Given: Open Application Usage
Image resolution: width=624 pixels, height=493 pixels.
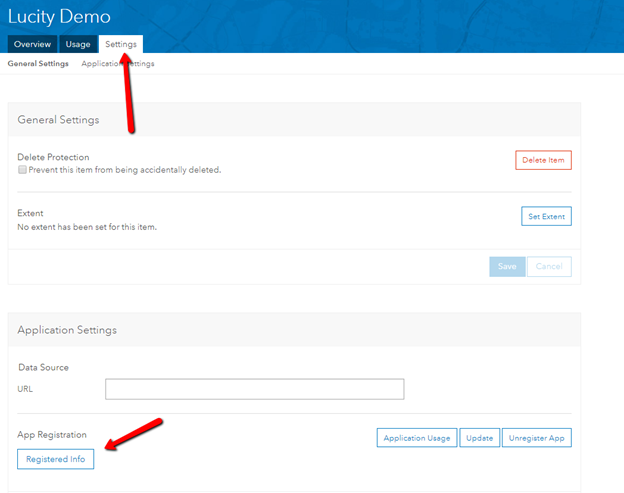Looking at the screenshot, I should coord(417,438).
